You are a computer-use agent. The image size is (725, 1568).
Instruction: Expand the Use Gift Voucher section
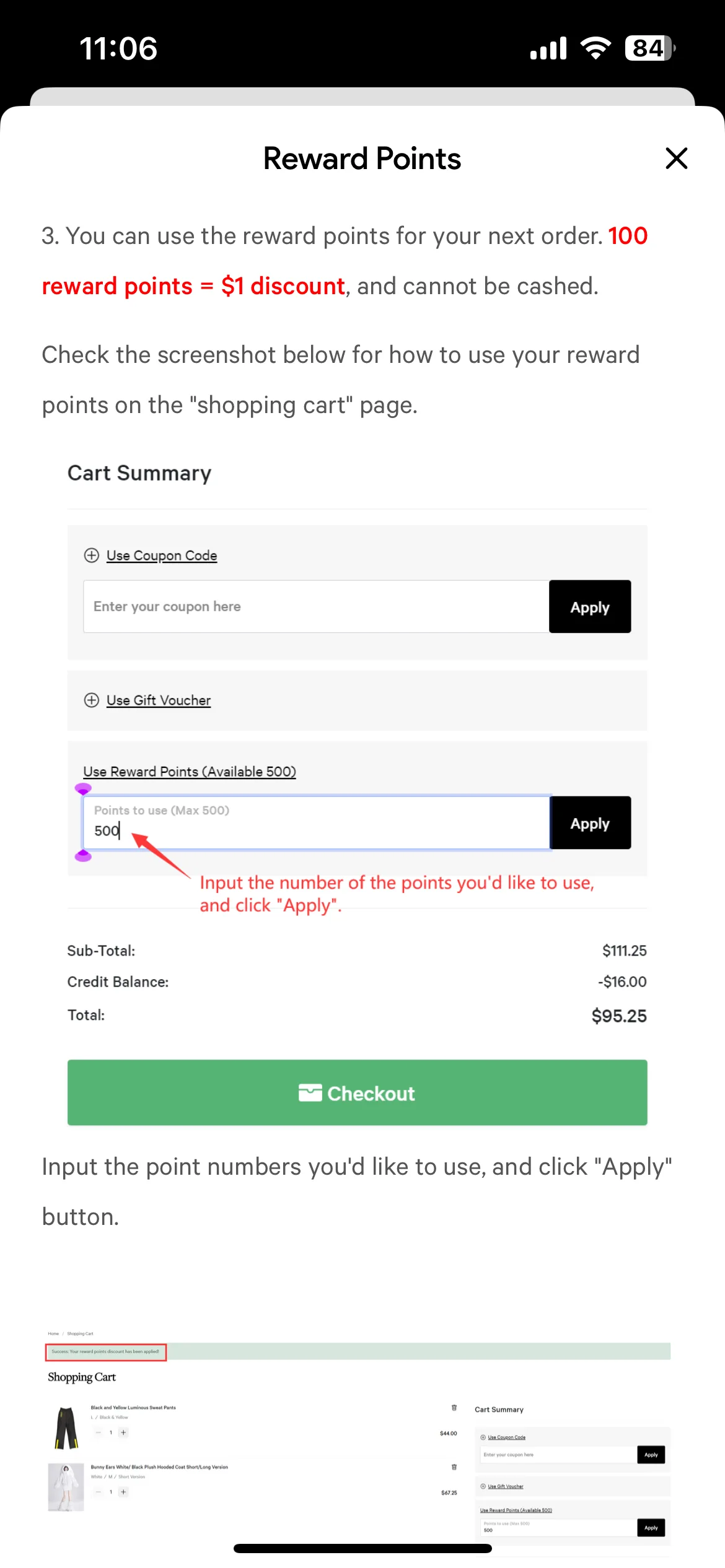pyautogui.click(x=159, y=700)
